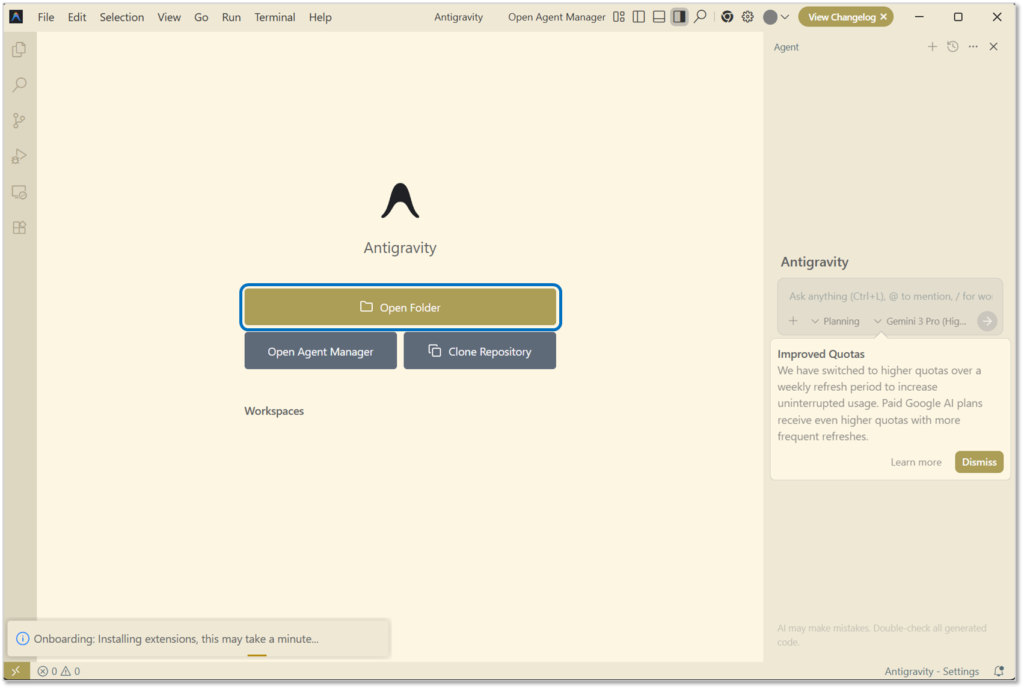Image resolution: width=1024 pixels, height=689 pixels.
Task: View past agent conversations history icon
Action: [953, 47]
